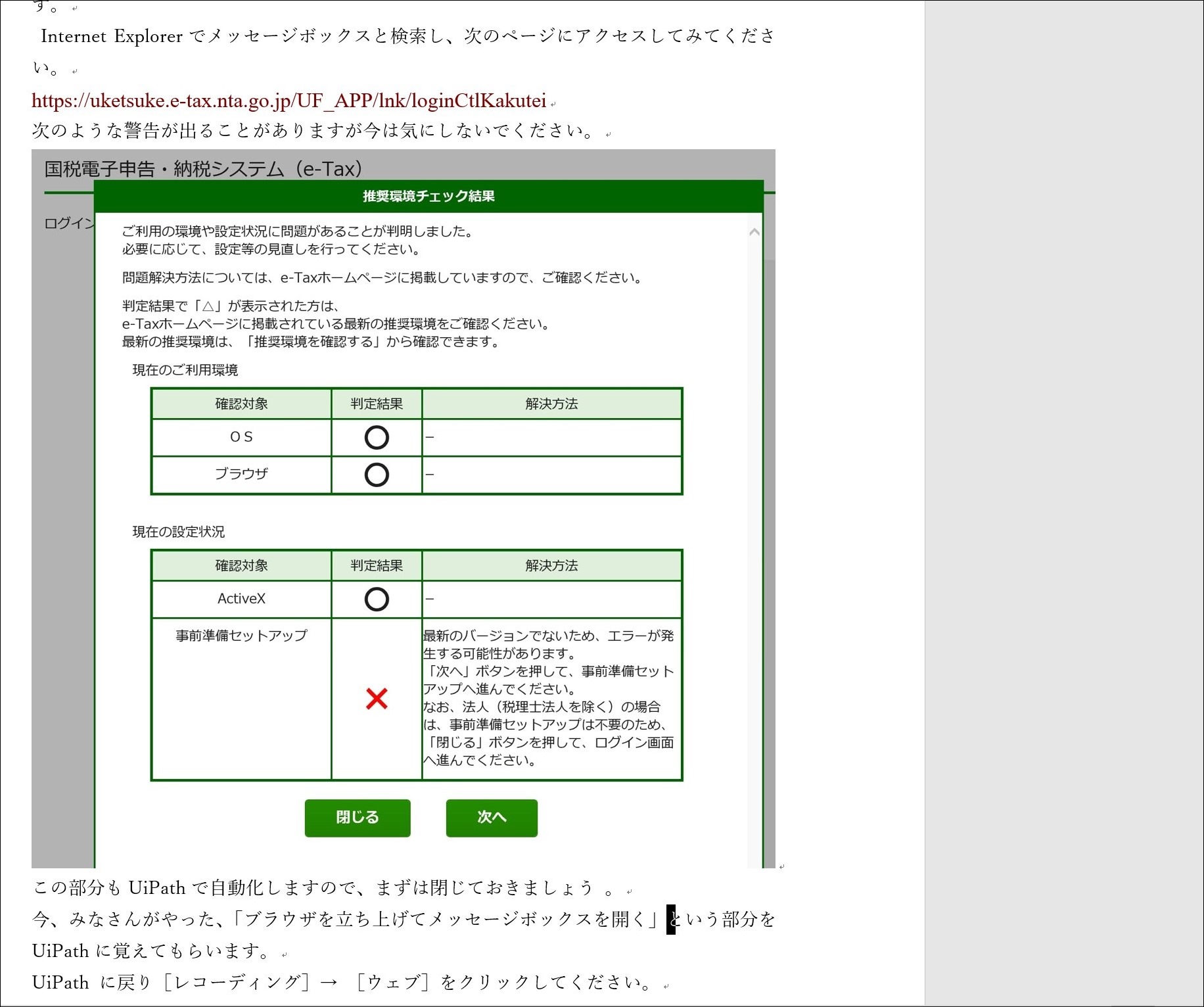
Task: Click the green 閉じる button
Action: tap(358, 818)
